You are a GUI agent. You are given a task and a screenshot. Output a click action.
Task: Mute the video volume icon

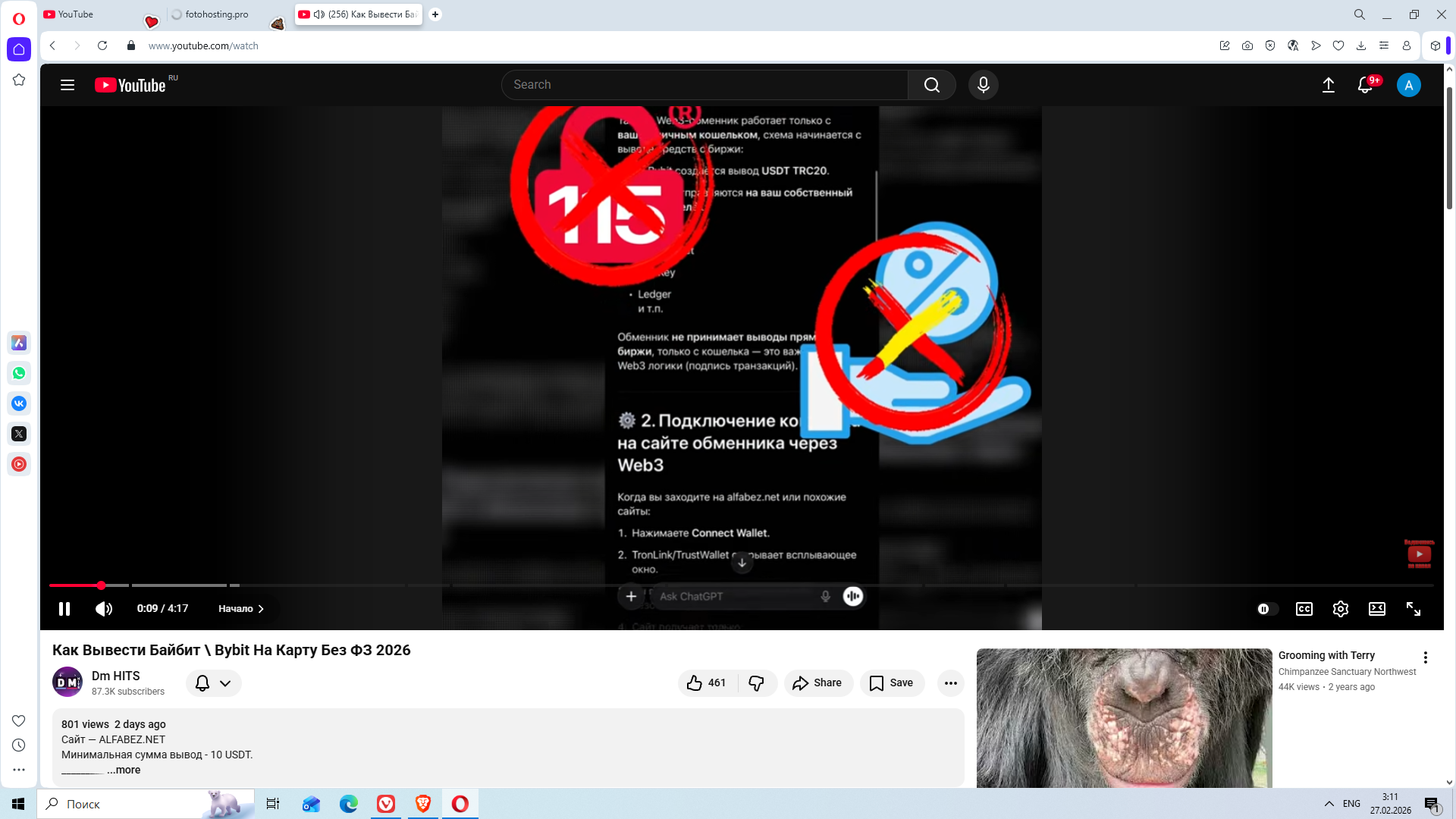point(104,609)
